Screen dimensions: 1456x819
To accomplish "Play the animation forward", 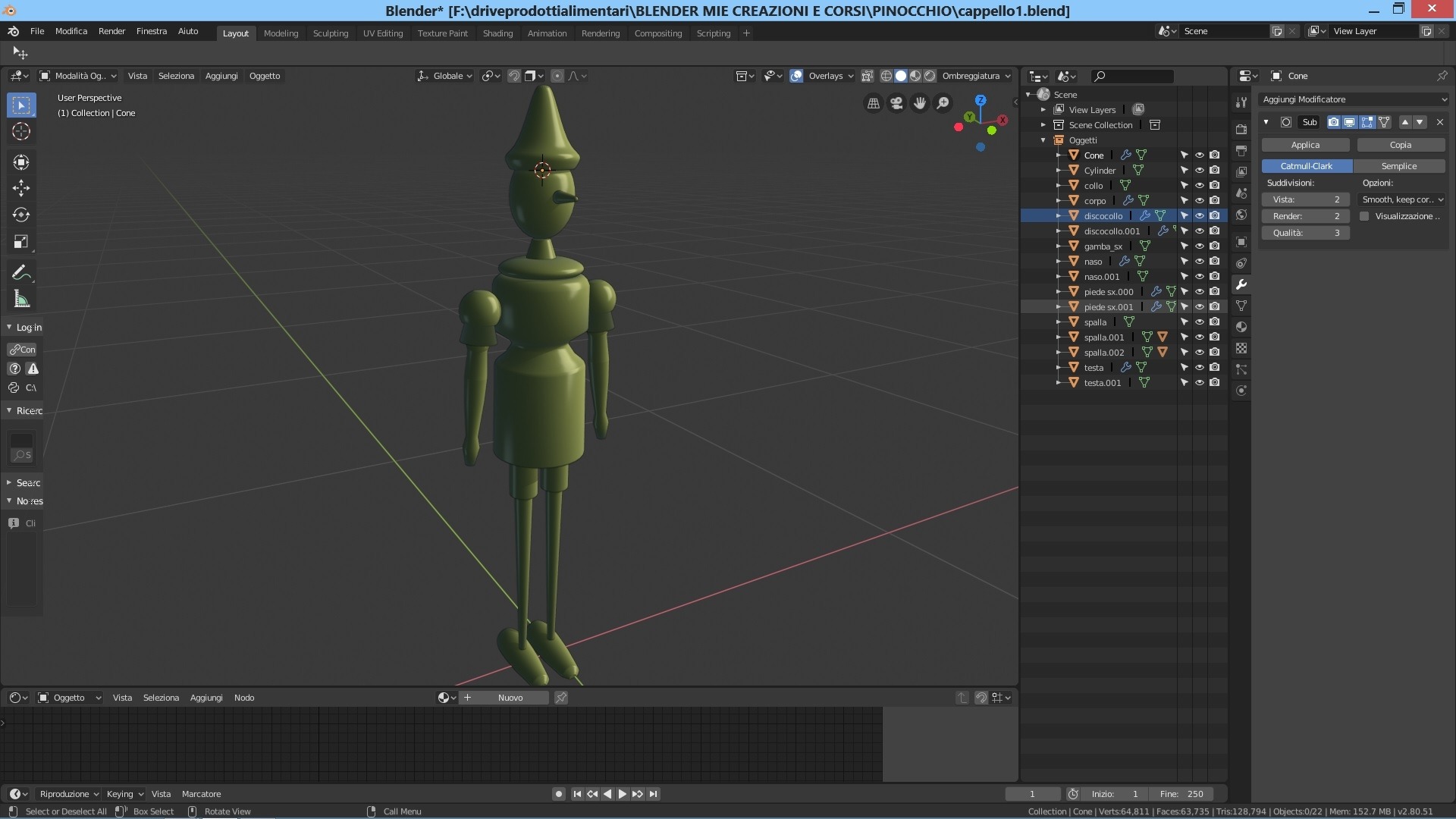I will coord(623,794).
